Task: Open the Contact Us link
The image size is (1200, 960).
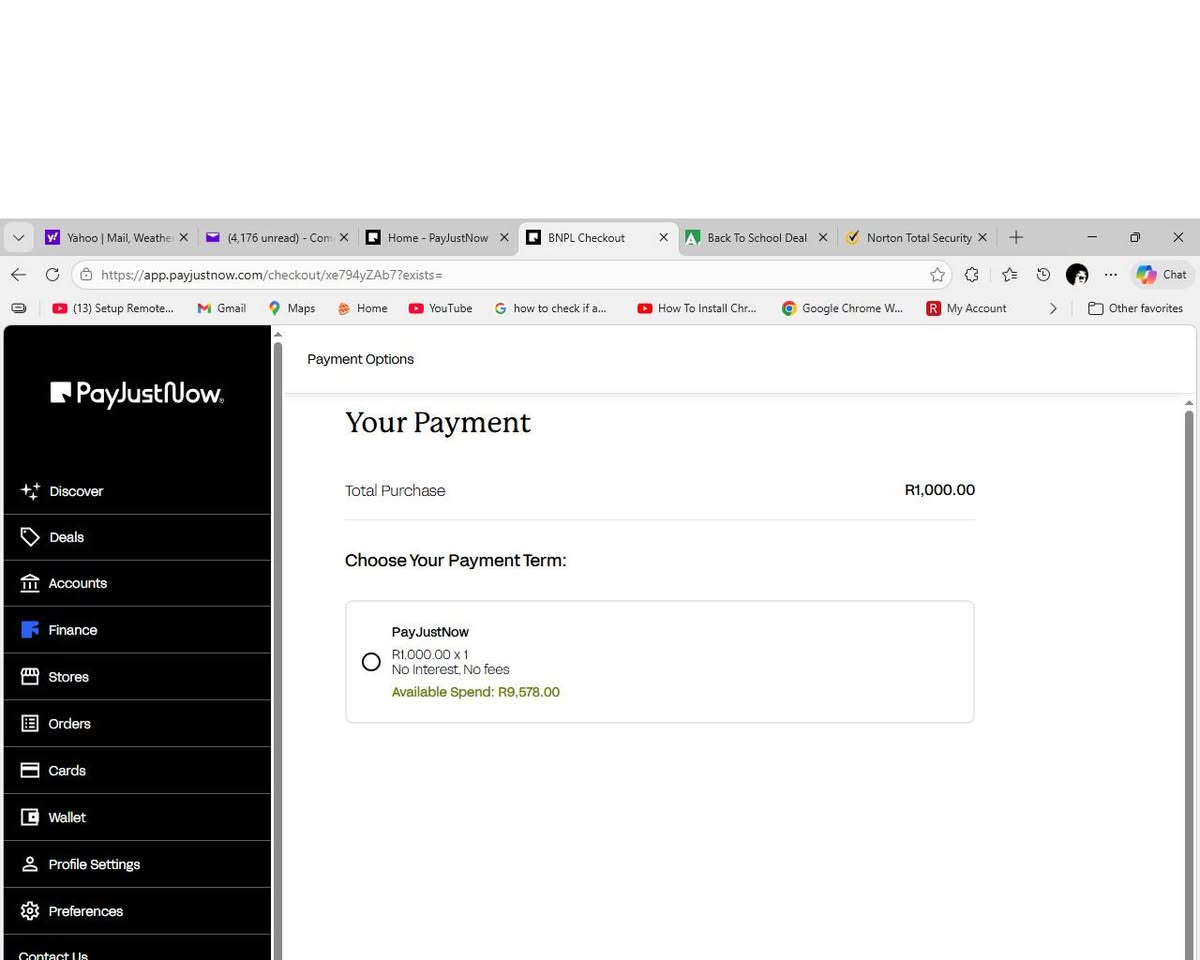Action: (53, 955)
